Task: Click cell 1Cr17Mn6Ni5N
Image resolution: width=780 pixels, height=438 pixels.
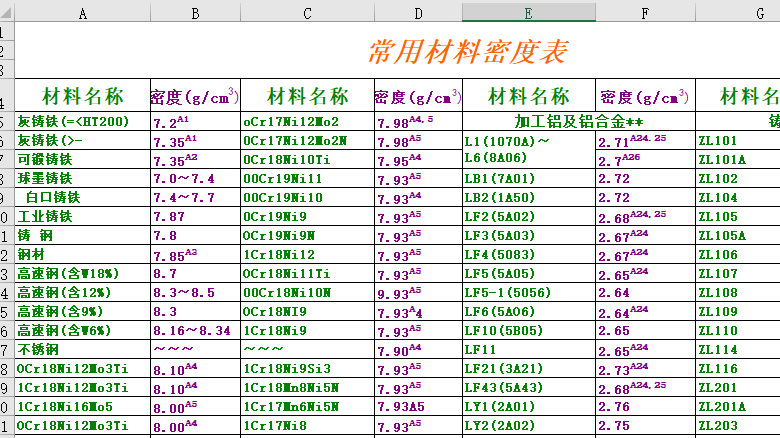Action: [307, 407]
